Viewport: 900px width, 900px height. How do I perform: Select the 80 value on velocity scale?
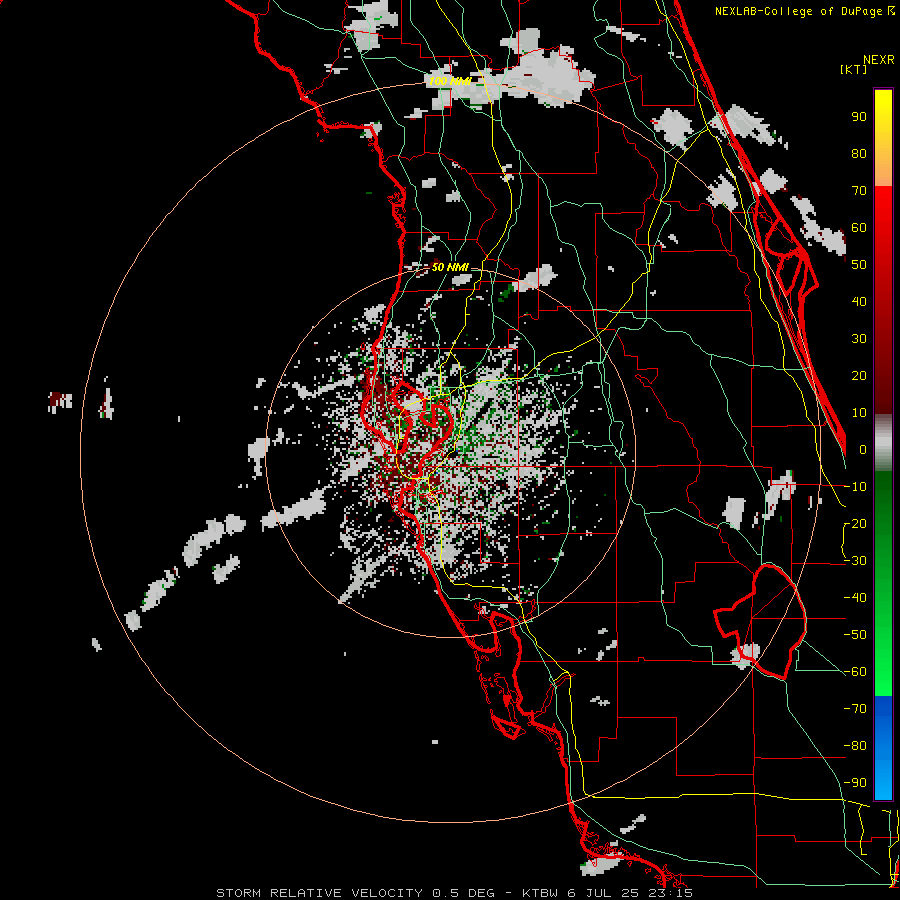(x=859, y=154)
